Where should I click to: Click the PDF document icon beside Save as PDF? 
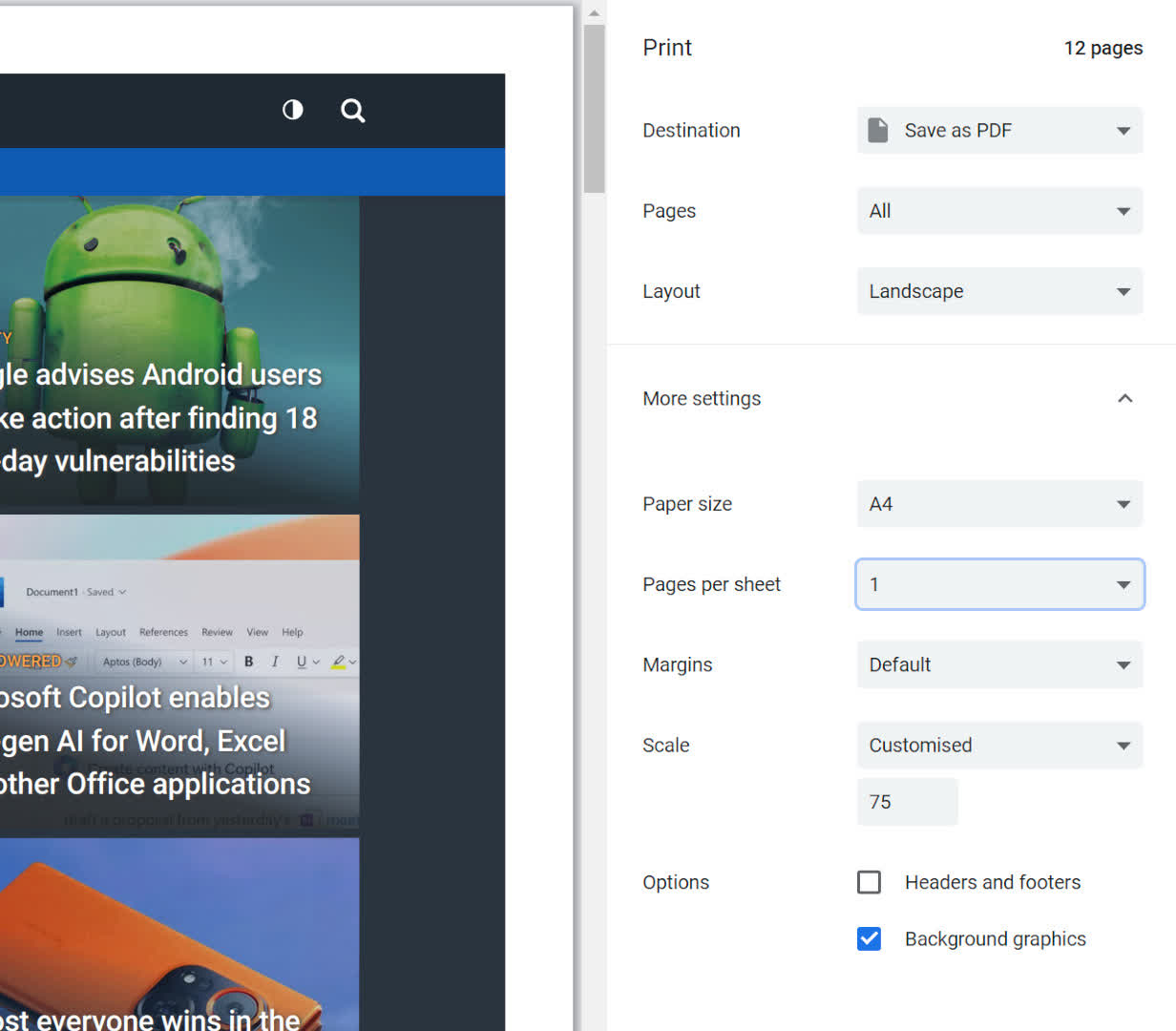(x=878, y=130)
